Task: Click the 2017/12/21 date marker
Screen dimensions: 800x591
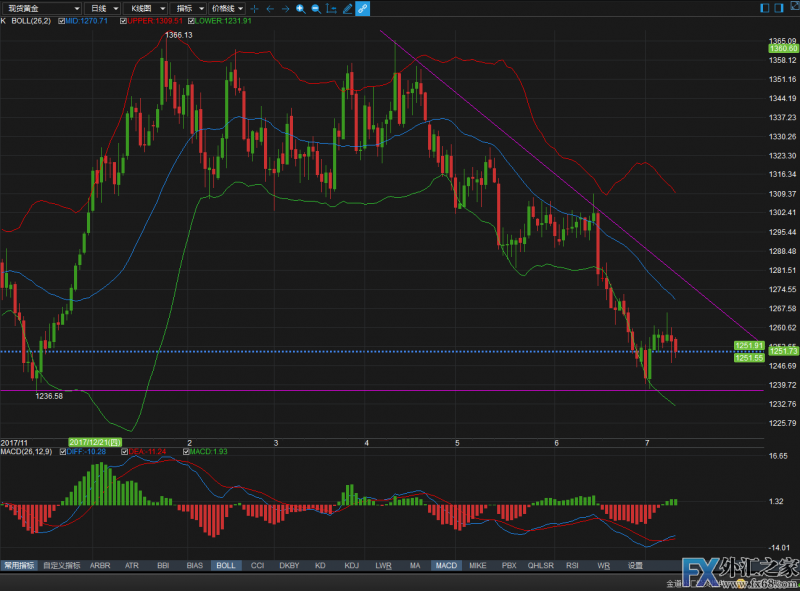Action: (95, 441)
